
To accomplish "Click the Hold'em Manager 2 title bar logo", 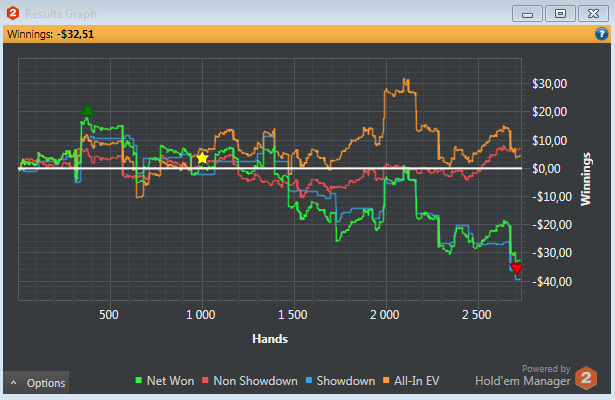I will coord(13,13).
